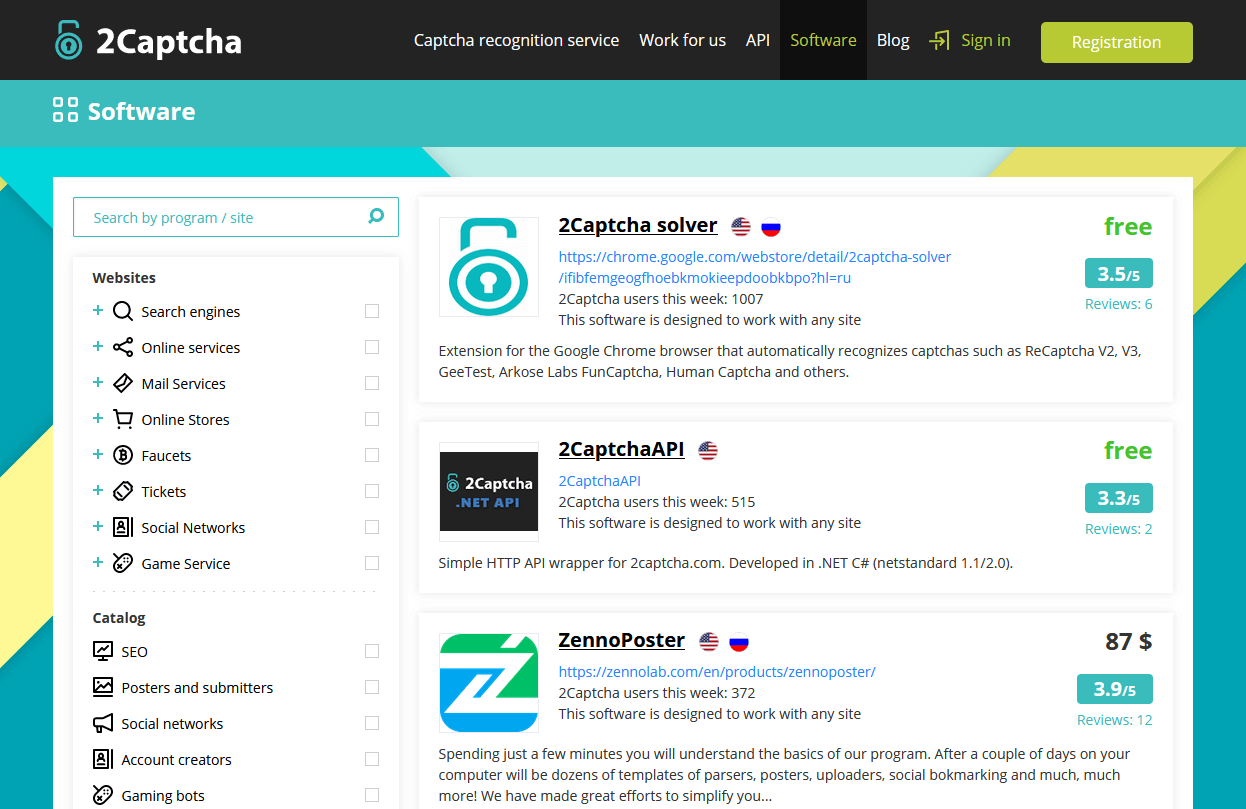Open the Blog menu item

[x=893, y=40]
